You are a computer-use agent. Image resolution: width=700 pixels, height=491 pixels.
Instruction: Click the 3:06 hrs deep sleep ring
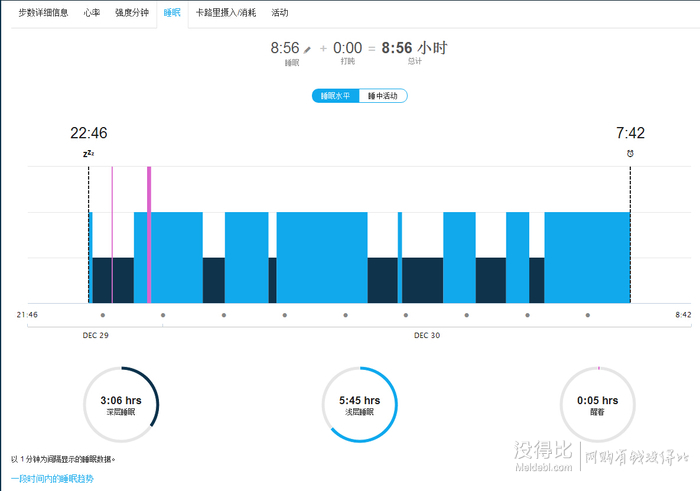coord(121,405)
